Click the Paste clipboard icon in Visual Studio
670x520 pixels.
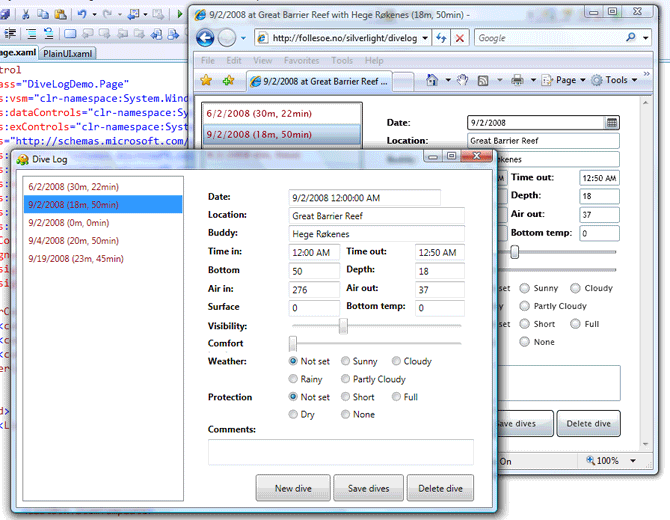(61, 14)
